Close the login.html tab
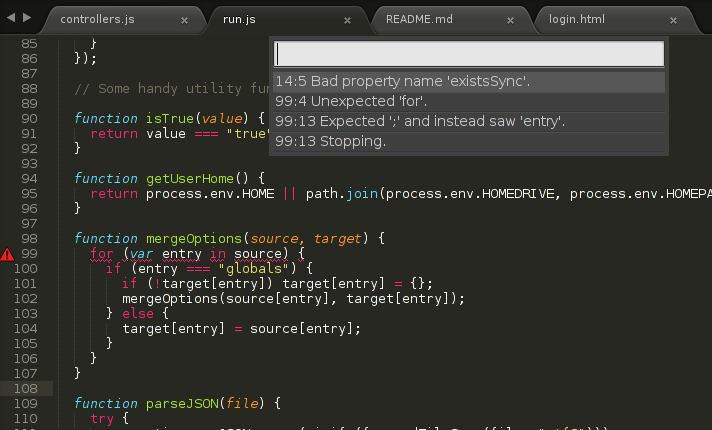This screenshot has width=712, height=430. pos(673,20)
